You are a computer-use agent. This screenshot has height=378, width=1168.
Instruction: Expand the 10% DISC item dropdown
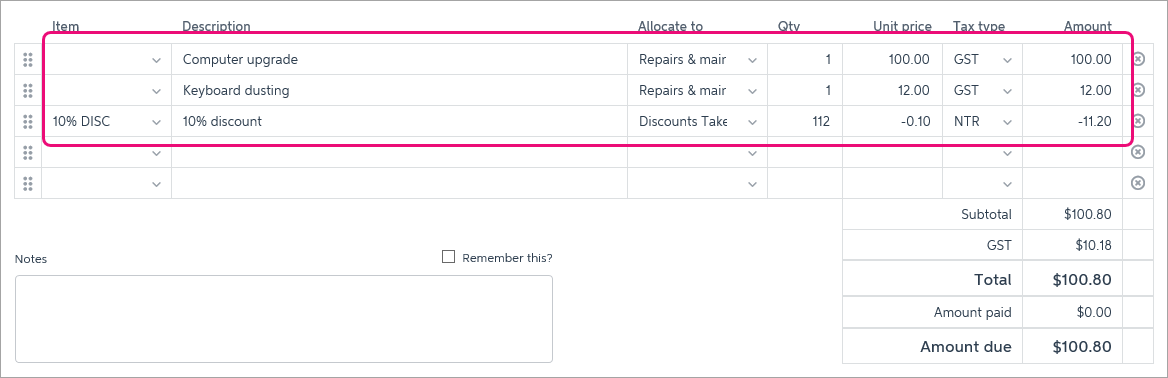click(x=107, y=121)
